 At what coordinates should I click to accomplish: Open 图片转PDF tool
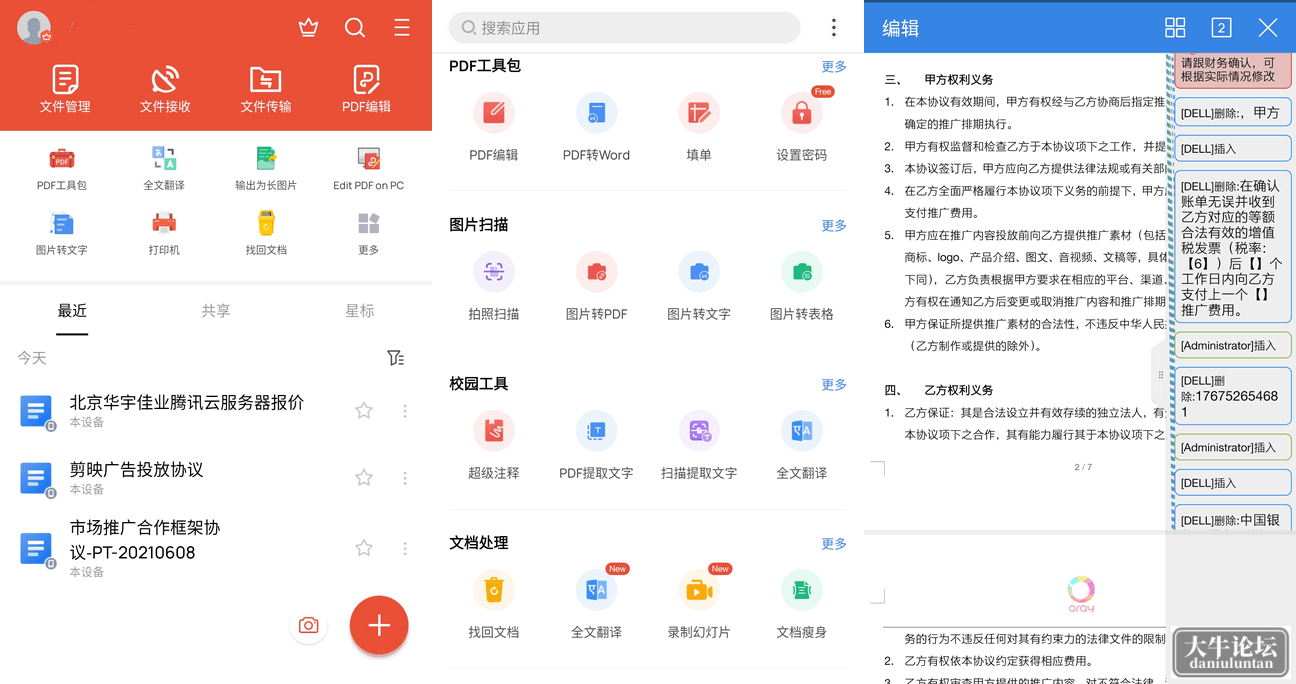click(x=596, y=286)
